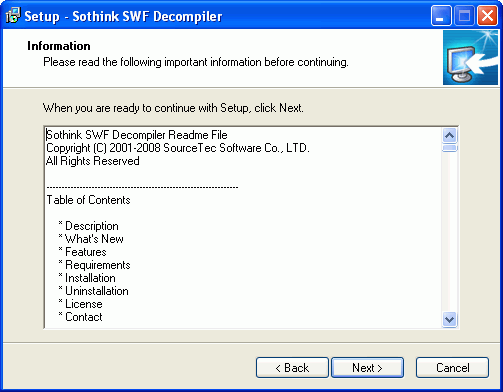Click the 'Setup - Sothink SWF Decompiler' title text

(x=123, y=16)
